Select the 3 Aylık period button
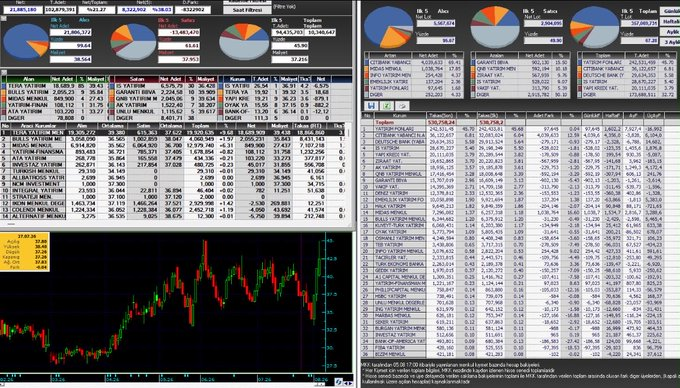The height and width of the screenshot is (388, 680). (670, 42)
